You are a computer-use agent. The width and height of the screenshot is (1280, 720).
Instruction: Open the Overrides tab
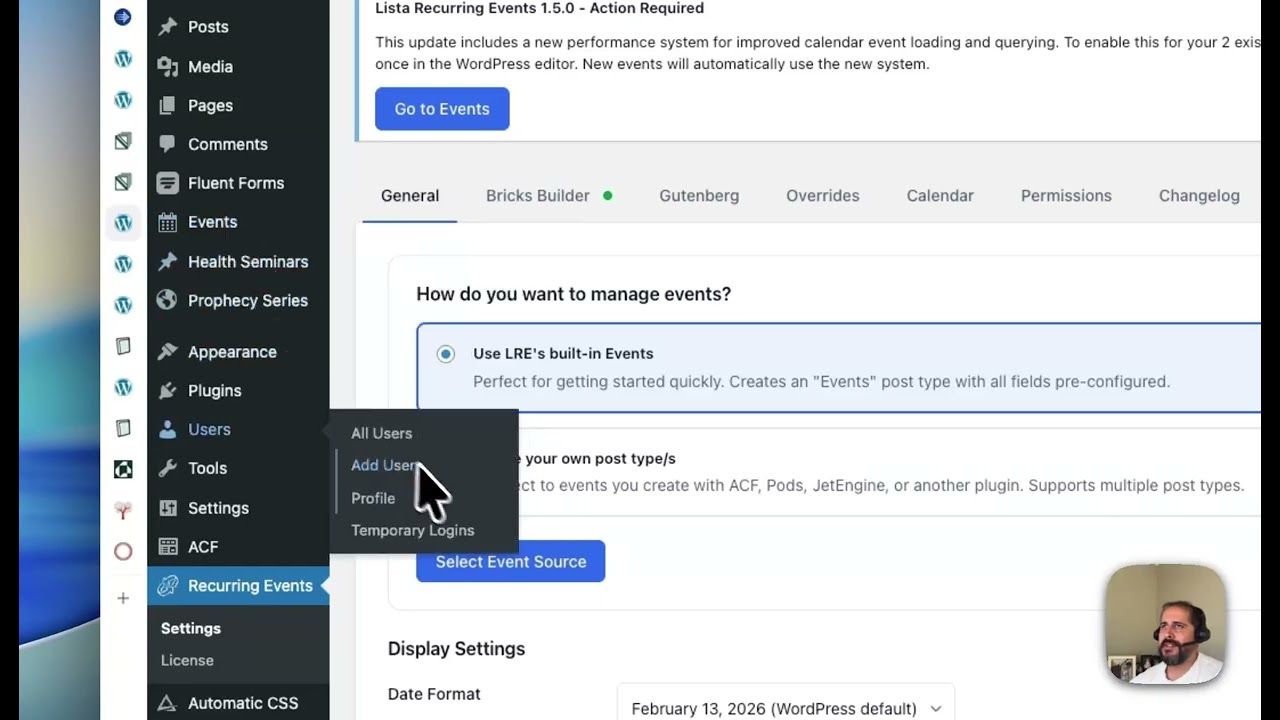click(x=823, y=196)
